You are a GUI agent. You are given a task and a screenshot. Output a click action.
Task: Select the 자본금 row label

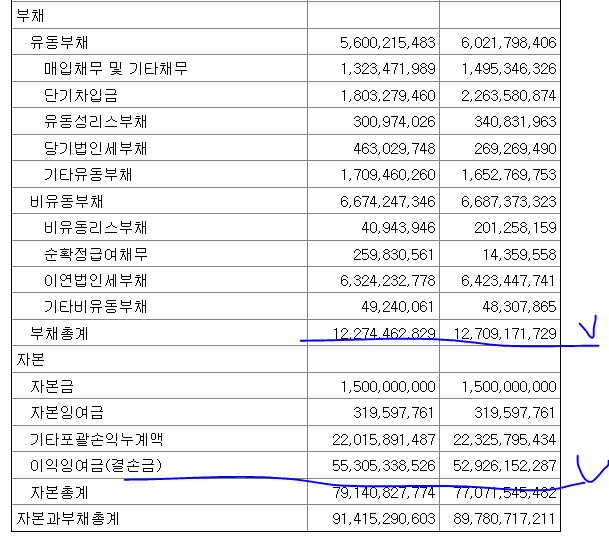pyautogui.click(x=52, y=386)
